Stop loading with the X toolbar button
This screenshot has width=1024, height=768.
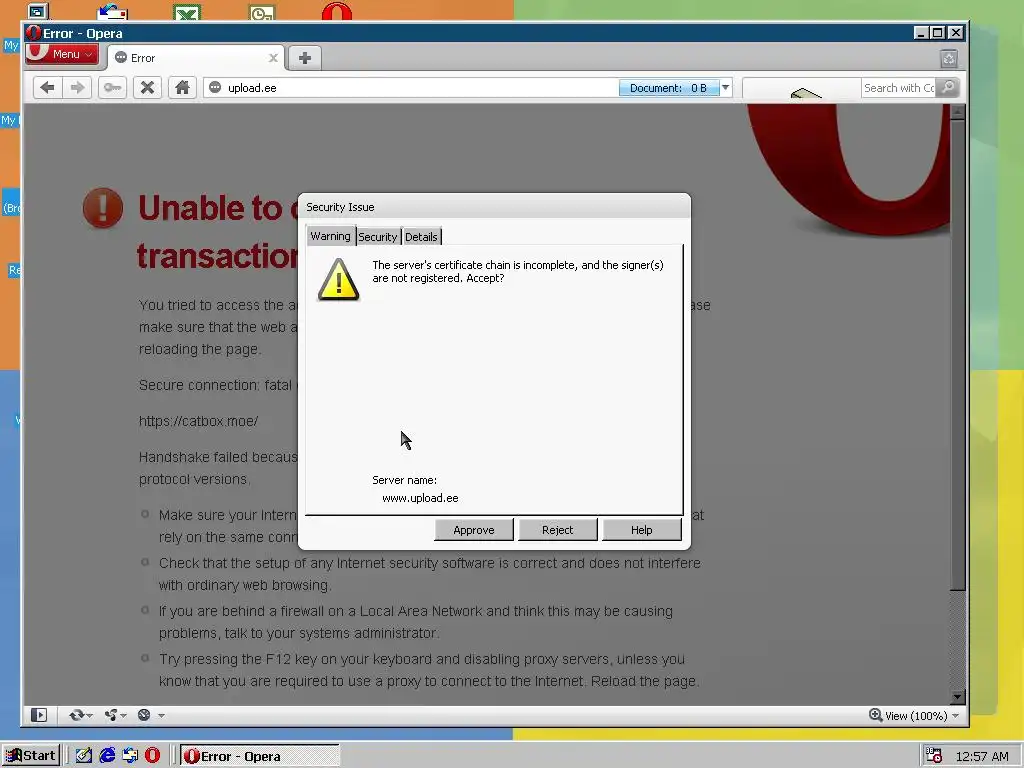148,88
